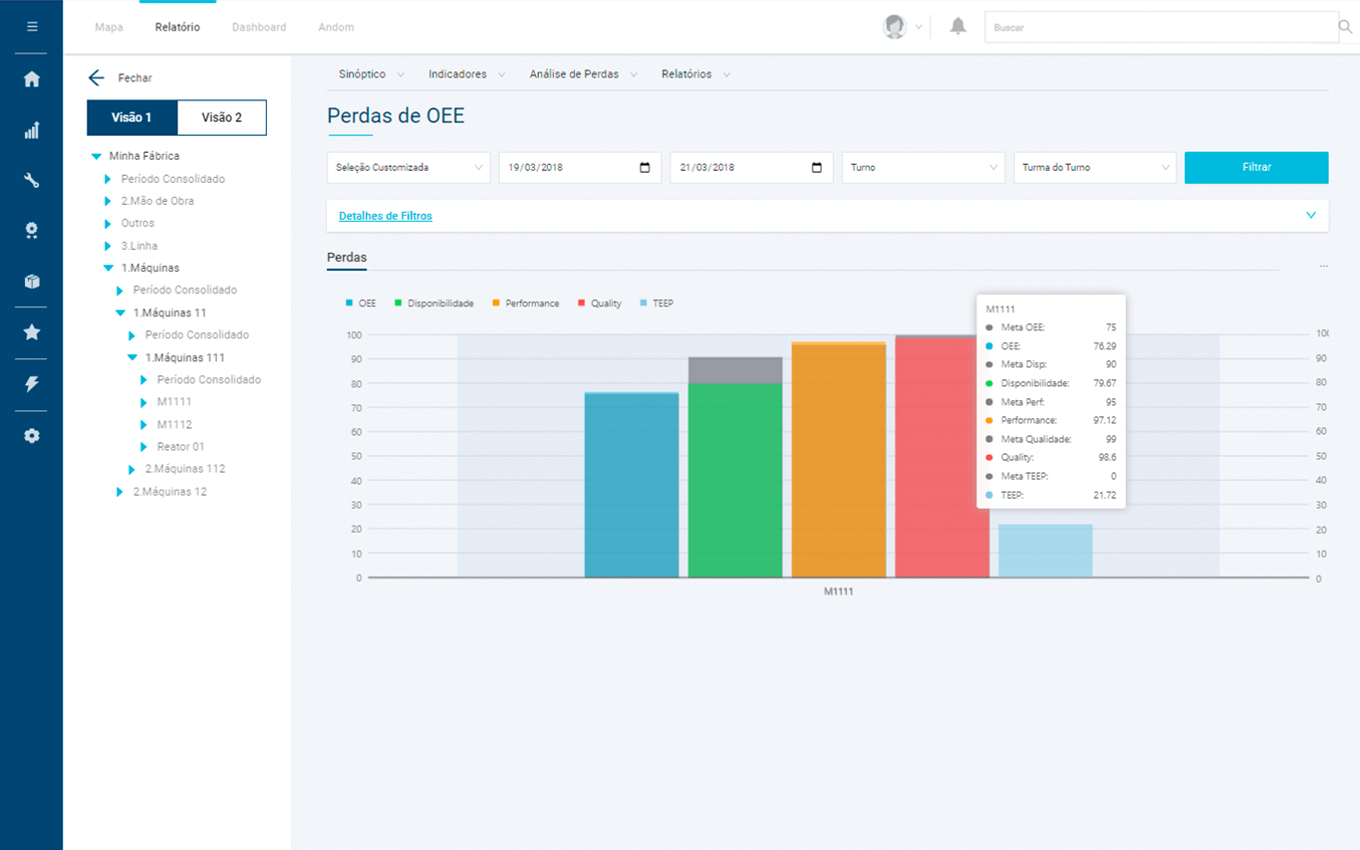Expand the Detalhes de Filtros panel chevron
1360x850 pixels.
(x=1310, y=215)
